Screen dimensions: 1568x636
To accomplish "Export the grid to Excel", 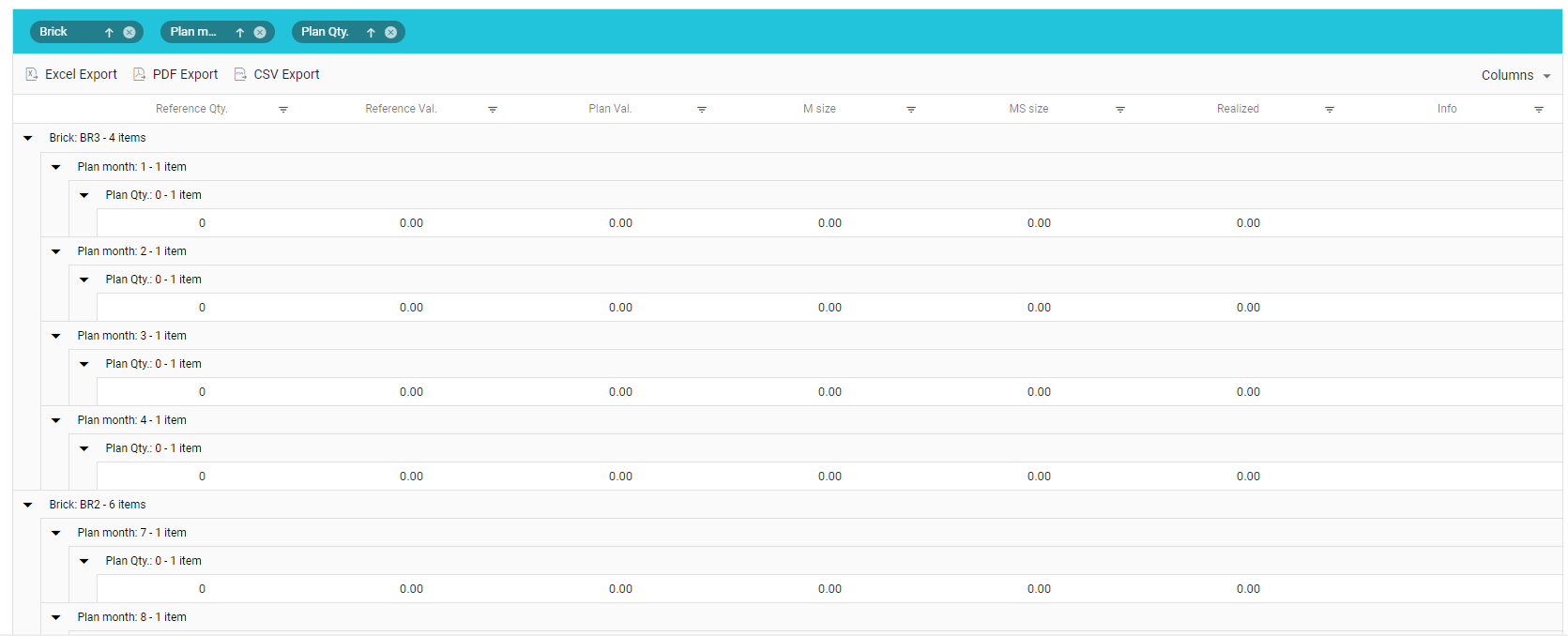I will (71, 75).
